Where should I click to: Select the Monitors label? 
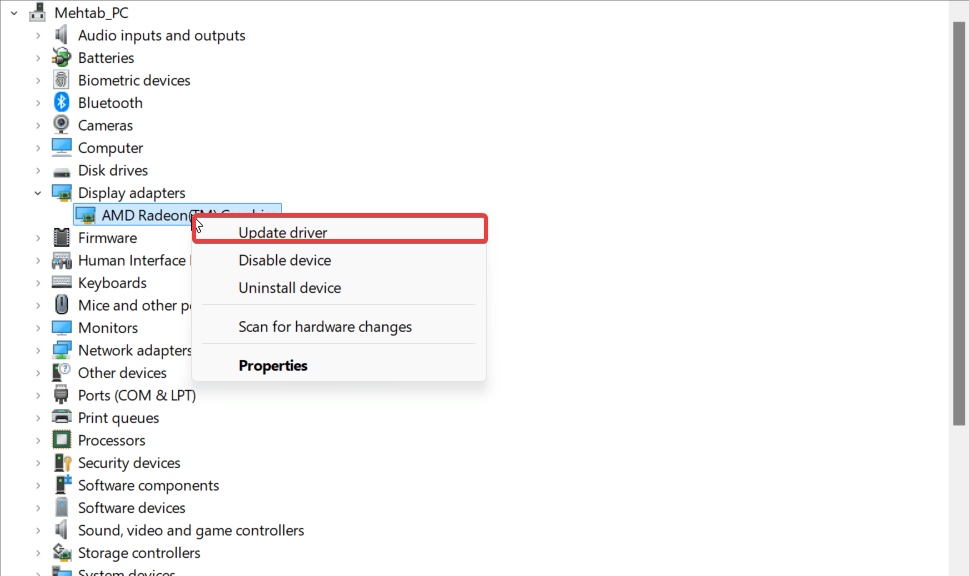108,328
